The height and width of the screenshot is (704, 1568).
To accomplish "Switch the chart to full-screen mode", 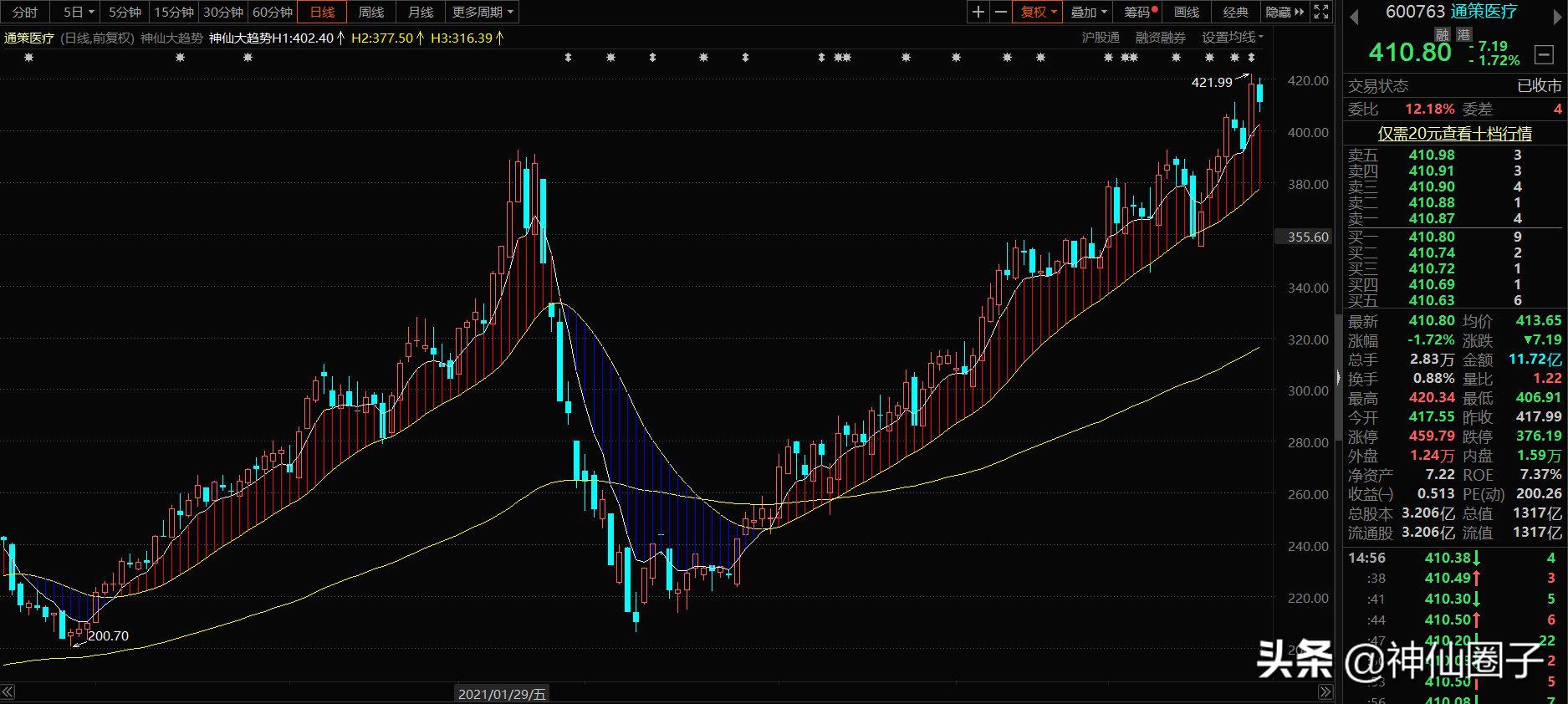I will pos(1321,12).
